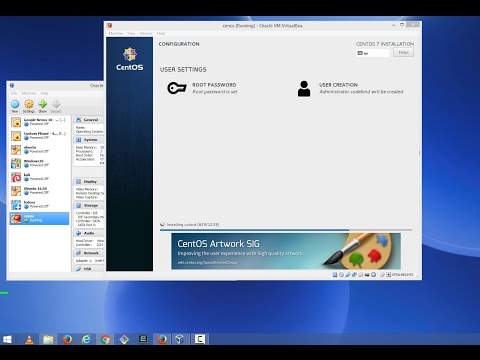The height and width of the screenshot is (360, 480).
Task: Click the CentOS Artwork SIG banner
Action: tap(286, 251)
